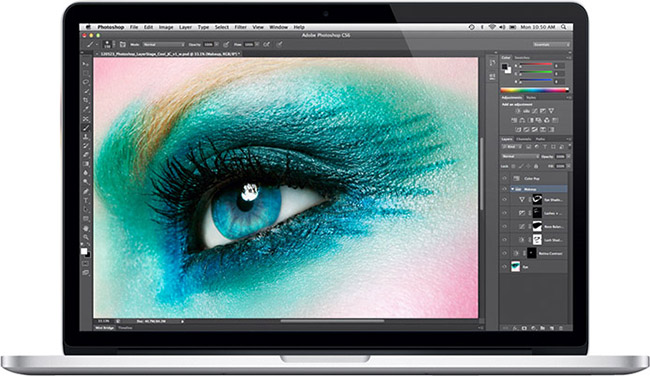Create a new group with folder icon
The width and height of the screenshot is (650, 376).
(543, 328)
